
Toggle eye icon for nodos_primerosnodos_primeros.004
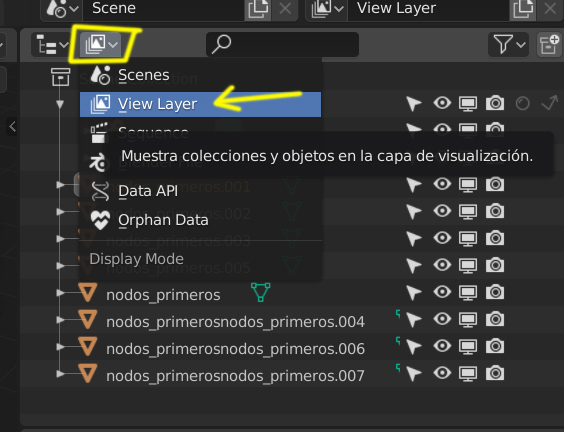click(x=442, y=319)
